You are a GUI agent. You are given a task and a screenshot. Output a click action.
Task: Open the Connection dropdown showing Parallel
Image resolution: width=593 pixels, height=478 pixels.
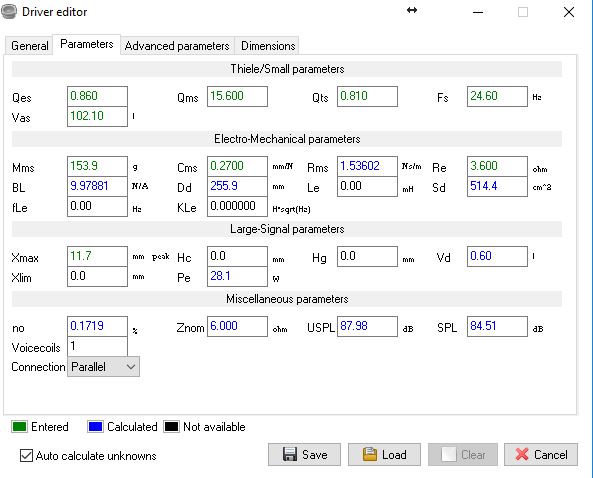pyautogui.click(x=103, y=366)
